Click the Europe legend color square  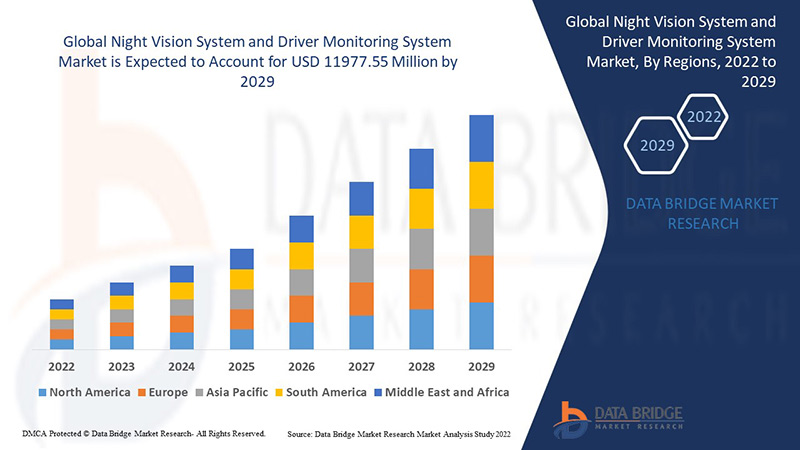[141, 392]
